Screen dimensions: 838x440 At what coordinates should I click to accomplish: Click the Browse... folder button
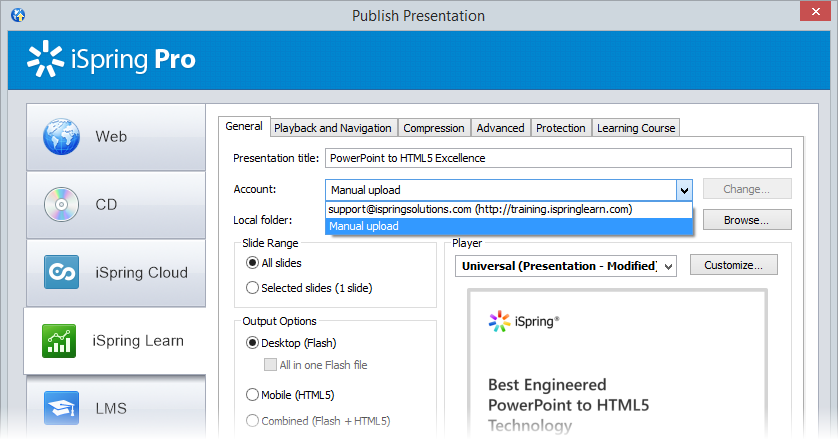pyautogui.click(x=747, y=220)
